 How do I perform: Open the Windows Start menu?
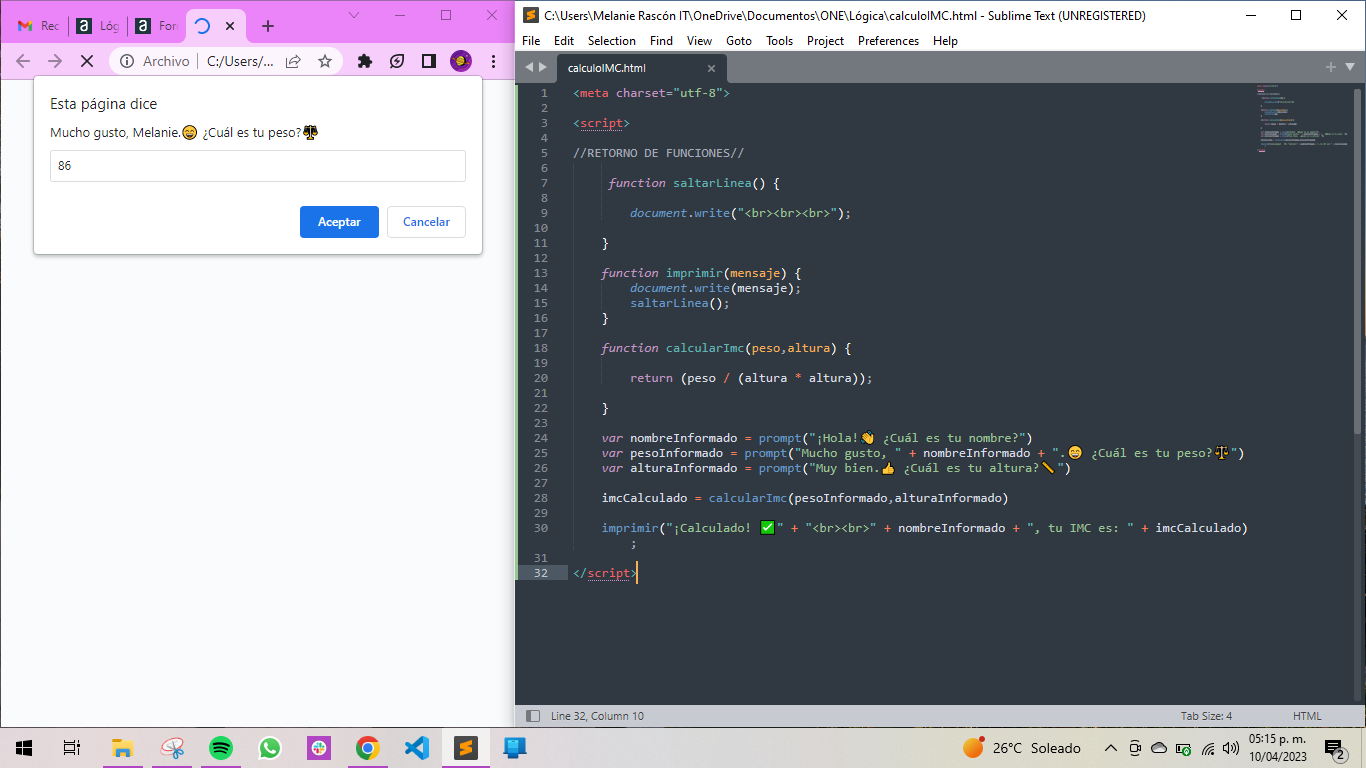point(24,748)
